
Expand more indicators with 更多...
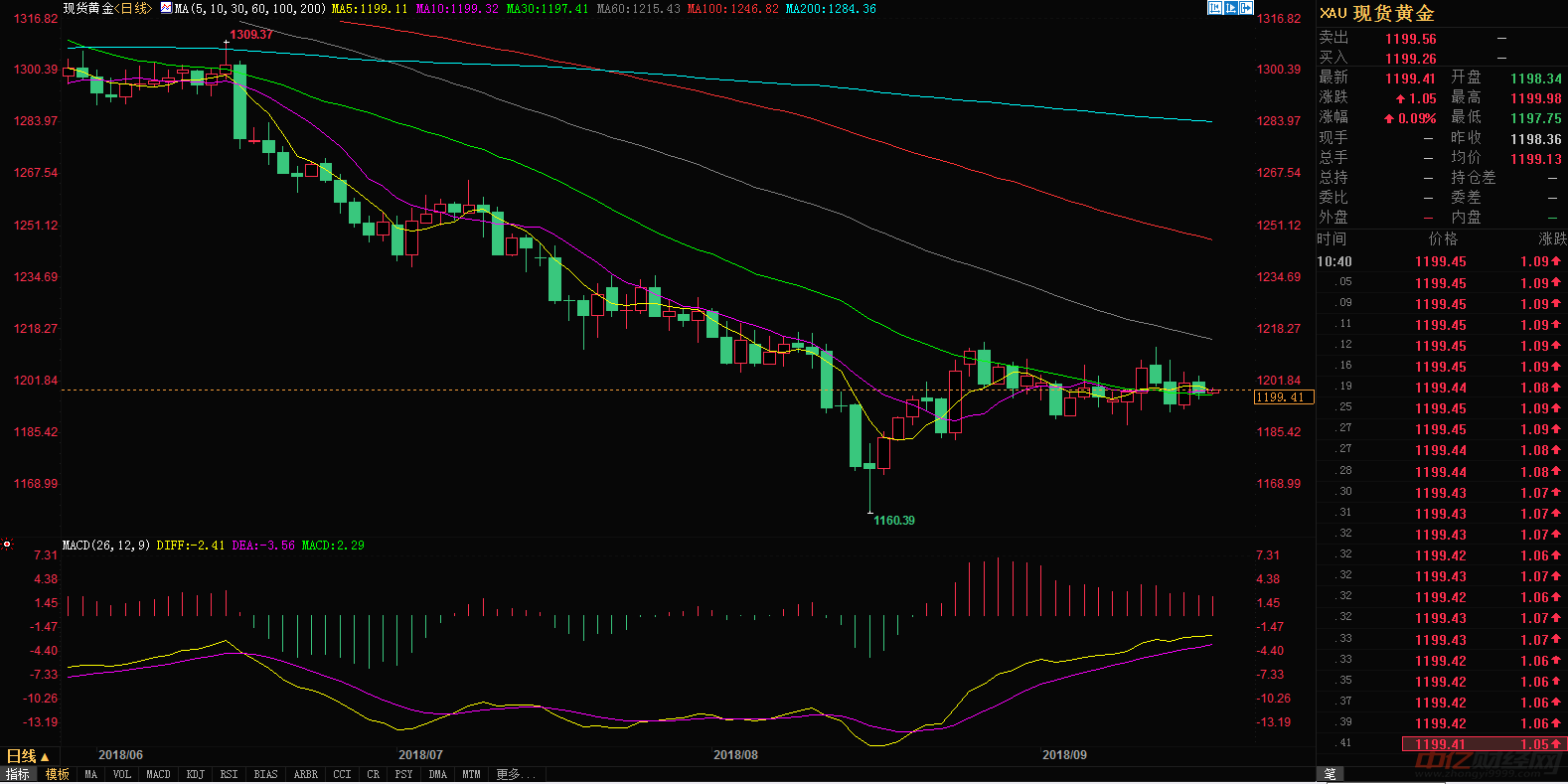pos(515,774)
